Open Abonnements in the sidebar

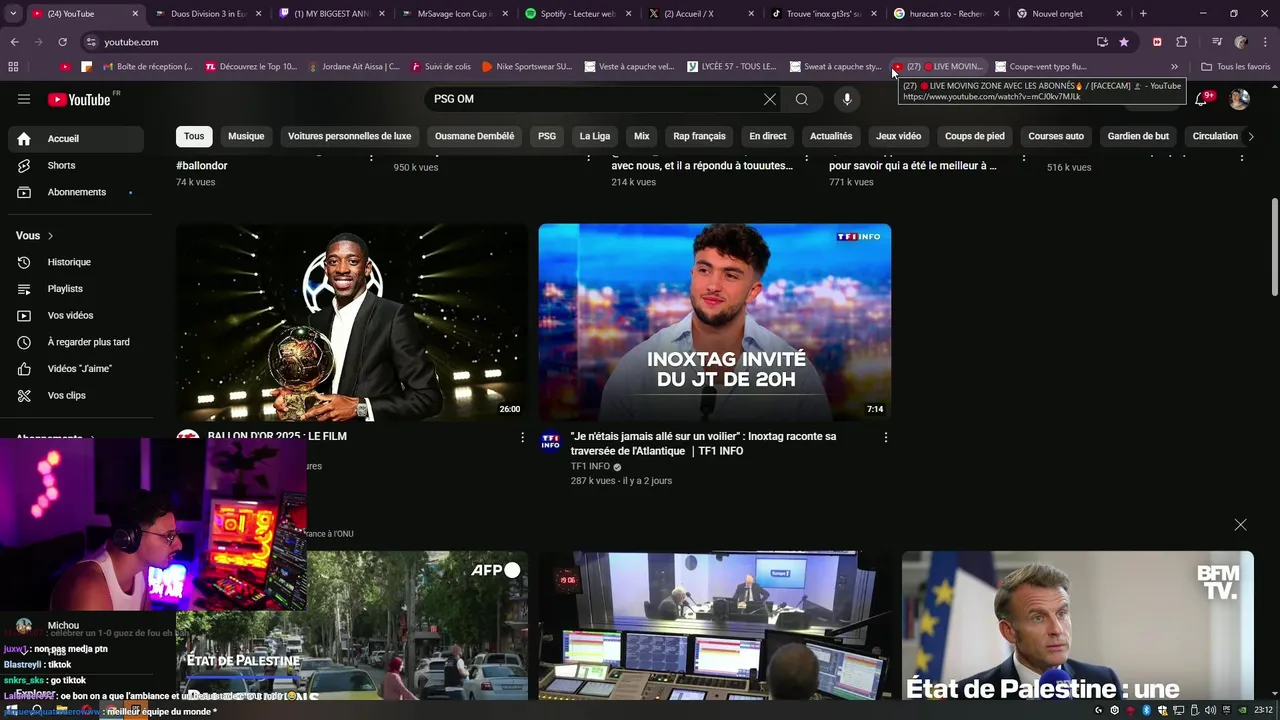point(76,192)
